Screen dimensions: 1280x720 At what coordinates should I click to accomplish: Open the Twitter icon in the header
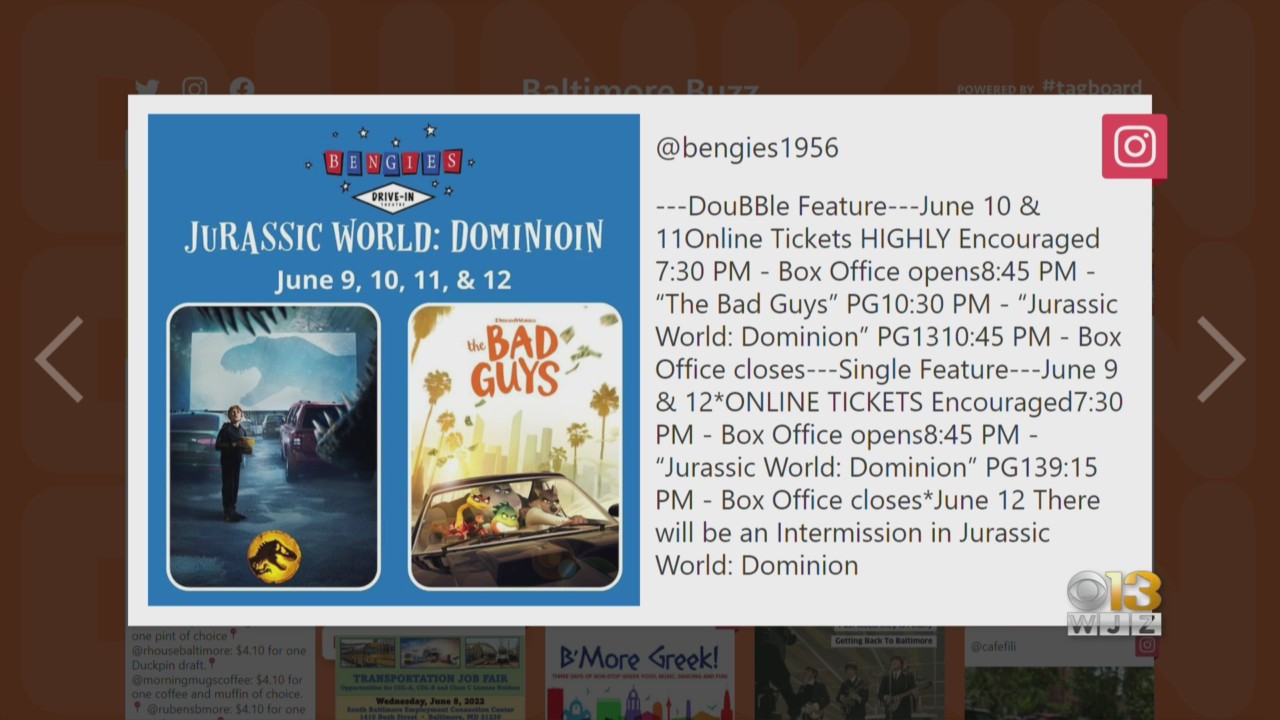[x=147, y=88]
